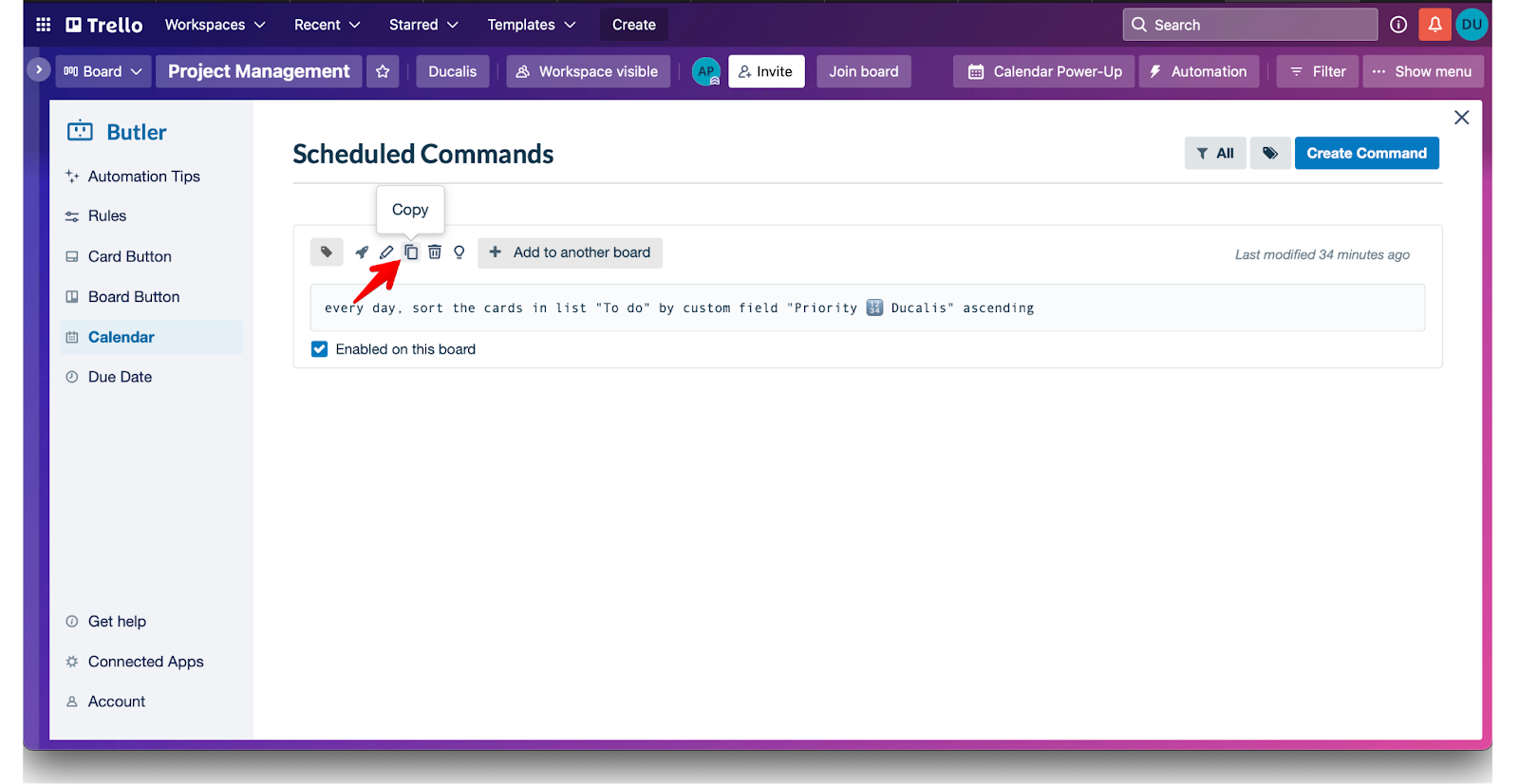The width and height of the screenshot is (1519, 784).
Task: Open the tag filter icon beside All
Action: coord(1269,153)
